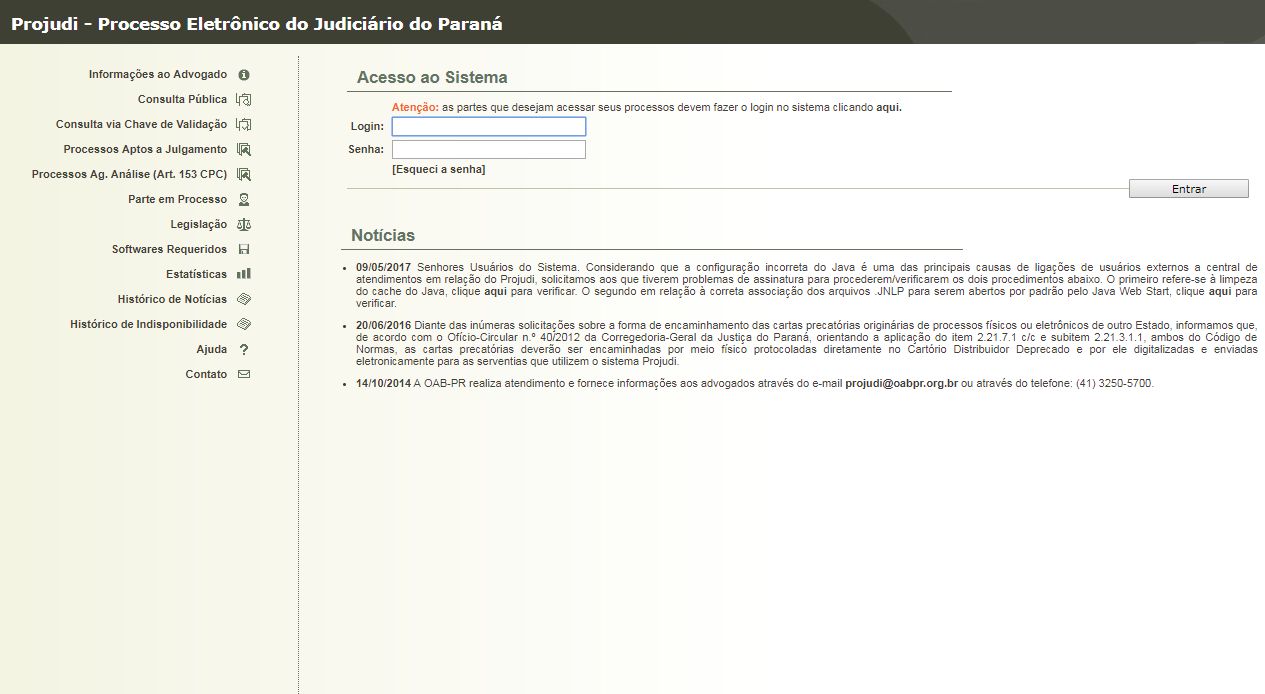Click the scales icon beside Legislação
The width and height of the screenshot is (1265, 694).
tap(244, 225)
